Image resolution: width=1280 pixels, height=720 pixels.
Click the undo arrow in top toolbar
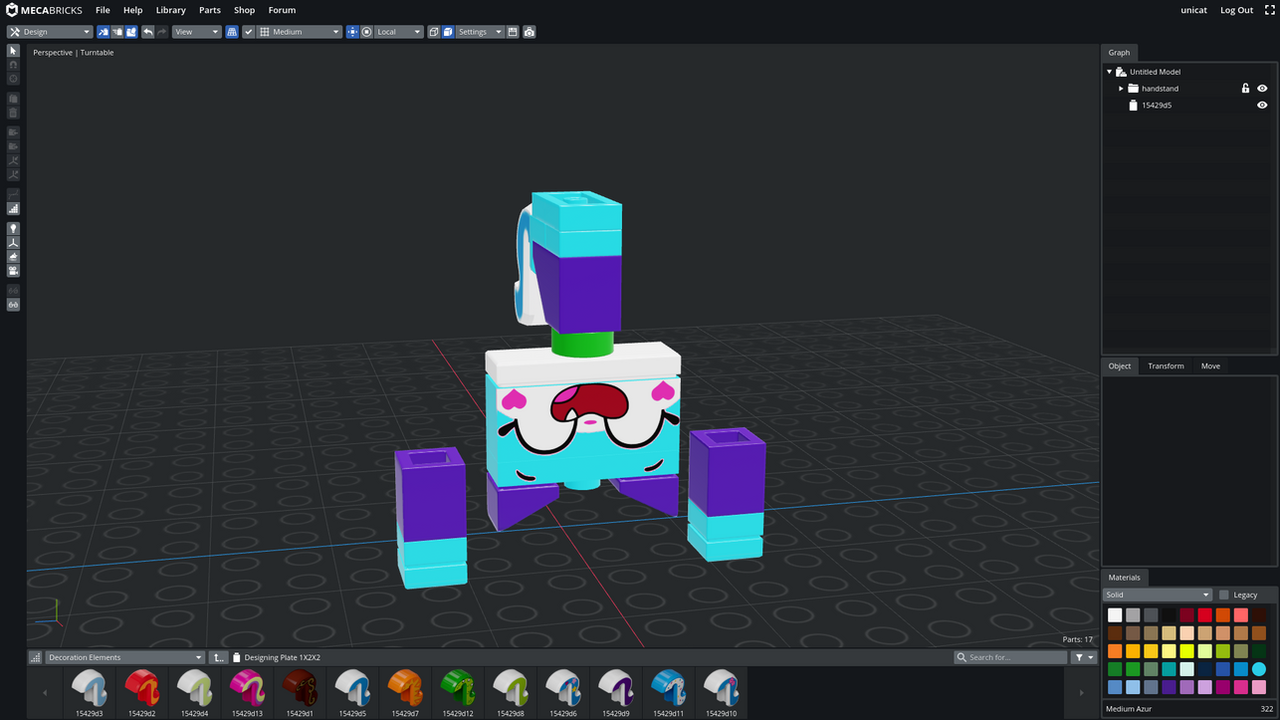click(x=148, y=32)
